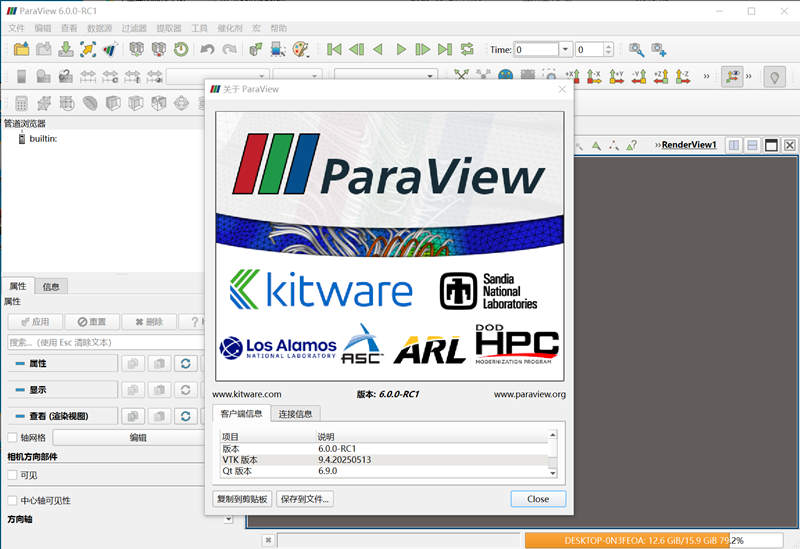Select the 客户端信息 tab
Viewport: 800px width, 549px height.
click(x=241, y=413)
